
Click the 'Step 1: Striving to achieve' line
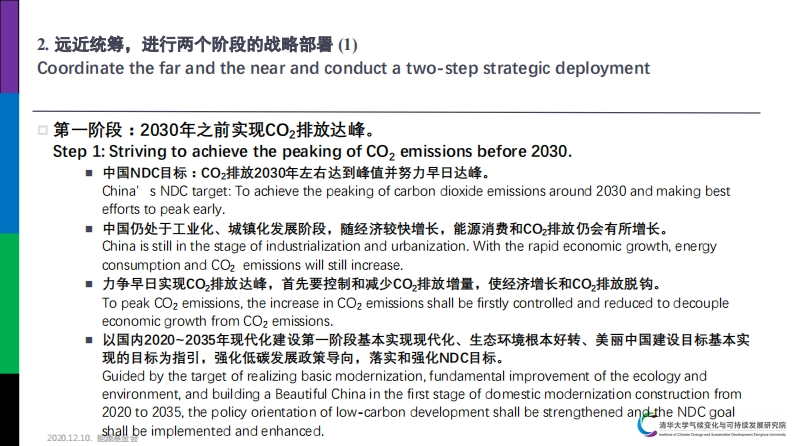click(x=312, y=152)
